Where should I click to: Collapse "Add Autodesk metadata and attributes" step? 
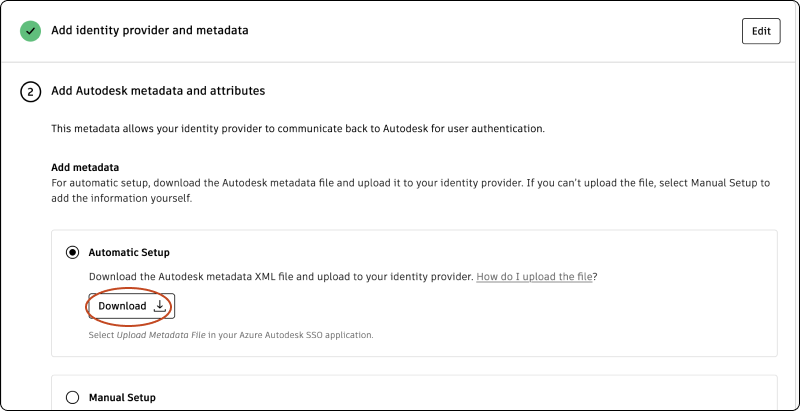[158, 91]
